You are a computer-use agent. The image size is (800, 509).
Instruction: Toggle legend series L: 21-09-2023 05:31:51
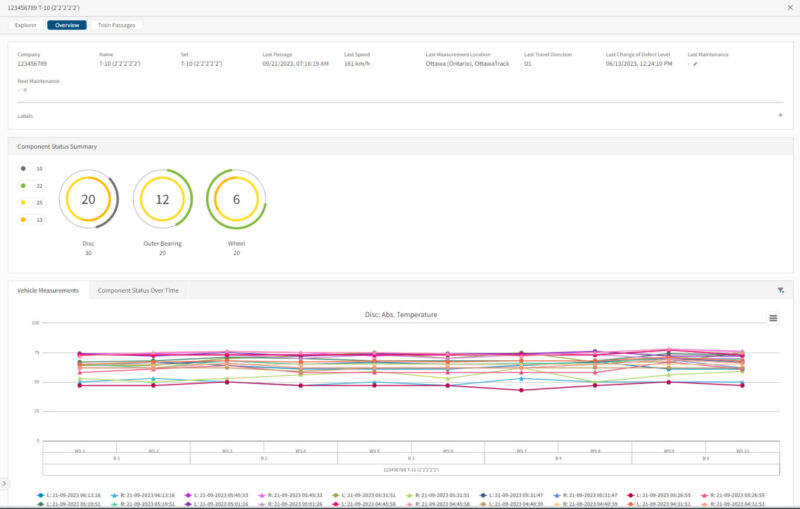click(364, 495)
